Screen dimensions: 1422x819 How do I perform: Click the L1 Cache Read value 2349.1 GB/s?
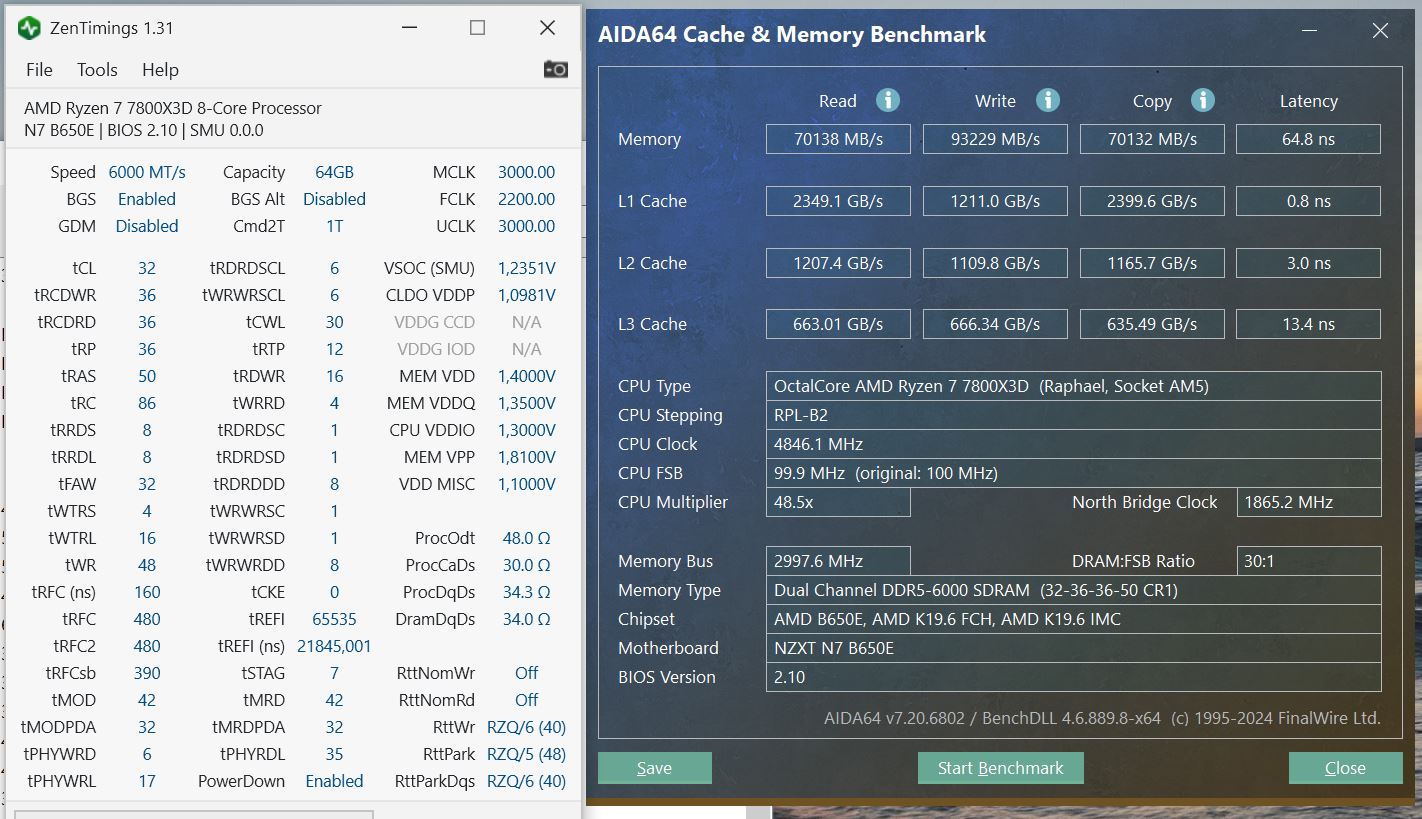click(x=838, y=201)
